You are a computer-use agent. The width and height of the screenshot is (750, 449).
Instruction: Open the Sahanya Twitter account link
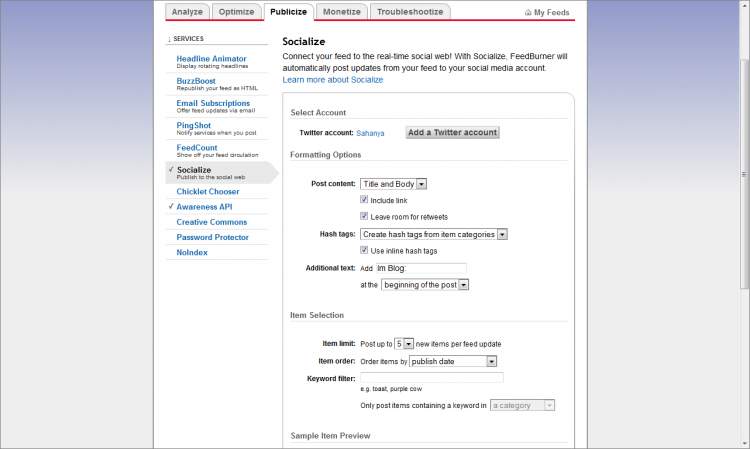point(376,132)
